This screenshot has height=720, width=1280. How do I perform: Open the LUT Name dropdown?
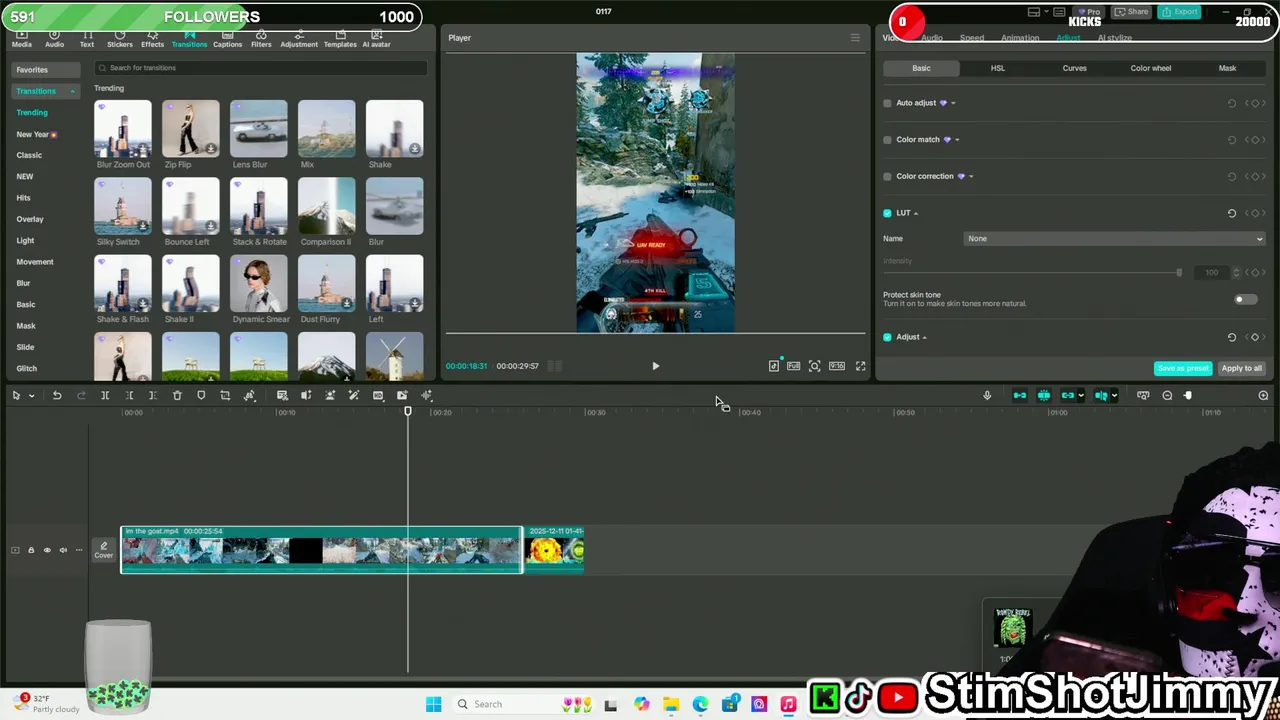1115,239
